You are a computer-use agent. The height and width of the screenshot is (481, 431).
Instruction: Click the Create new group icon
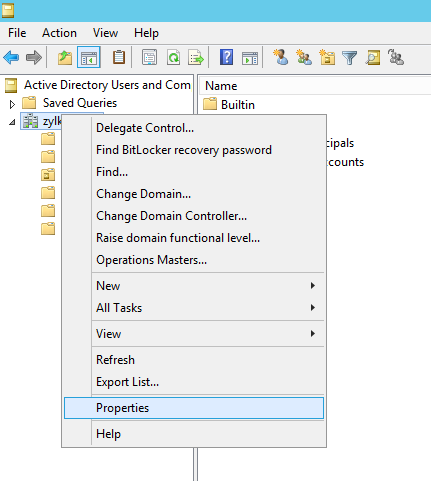[x=304, y=57]
